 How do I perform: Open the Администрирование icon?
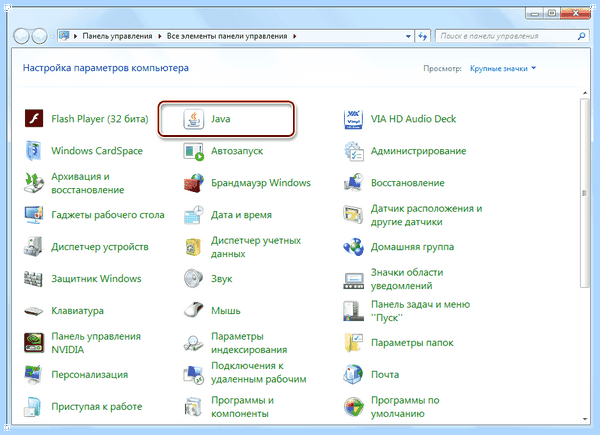pos(353,151)
